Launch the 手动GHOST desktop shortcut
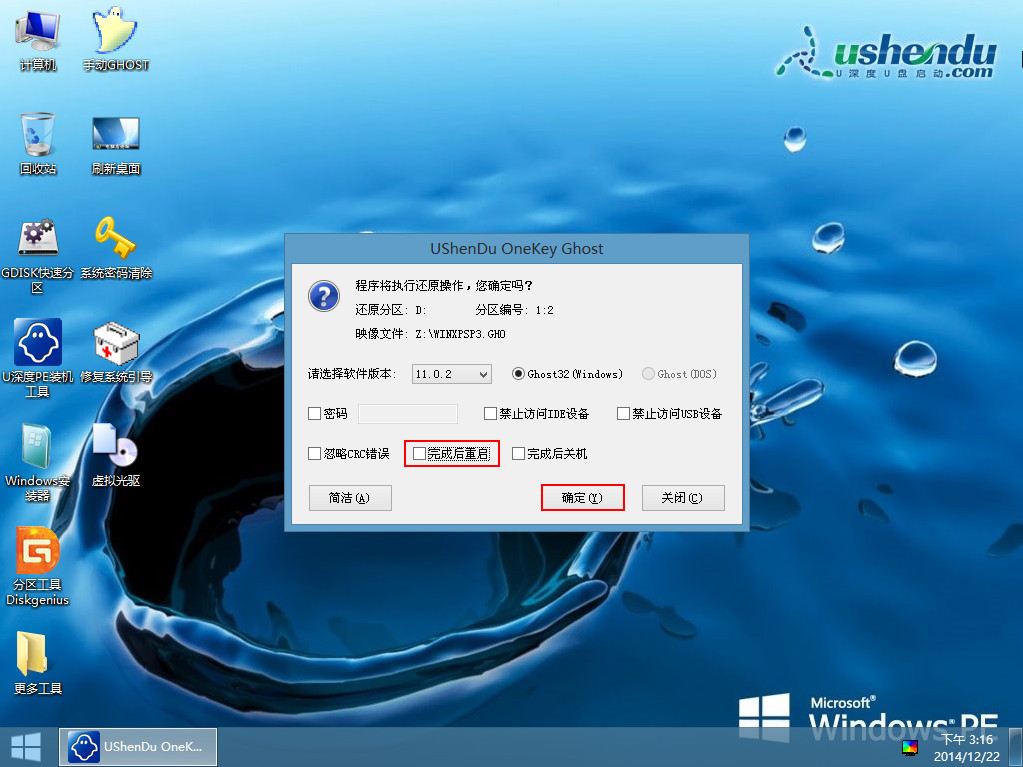The width and height of the screenshot is (1023, 767). 116,33
